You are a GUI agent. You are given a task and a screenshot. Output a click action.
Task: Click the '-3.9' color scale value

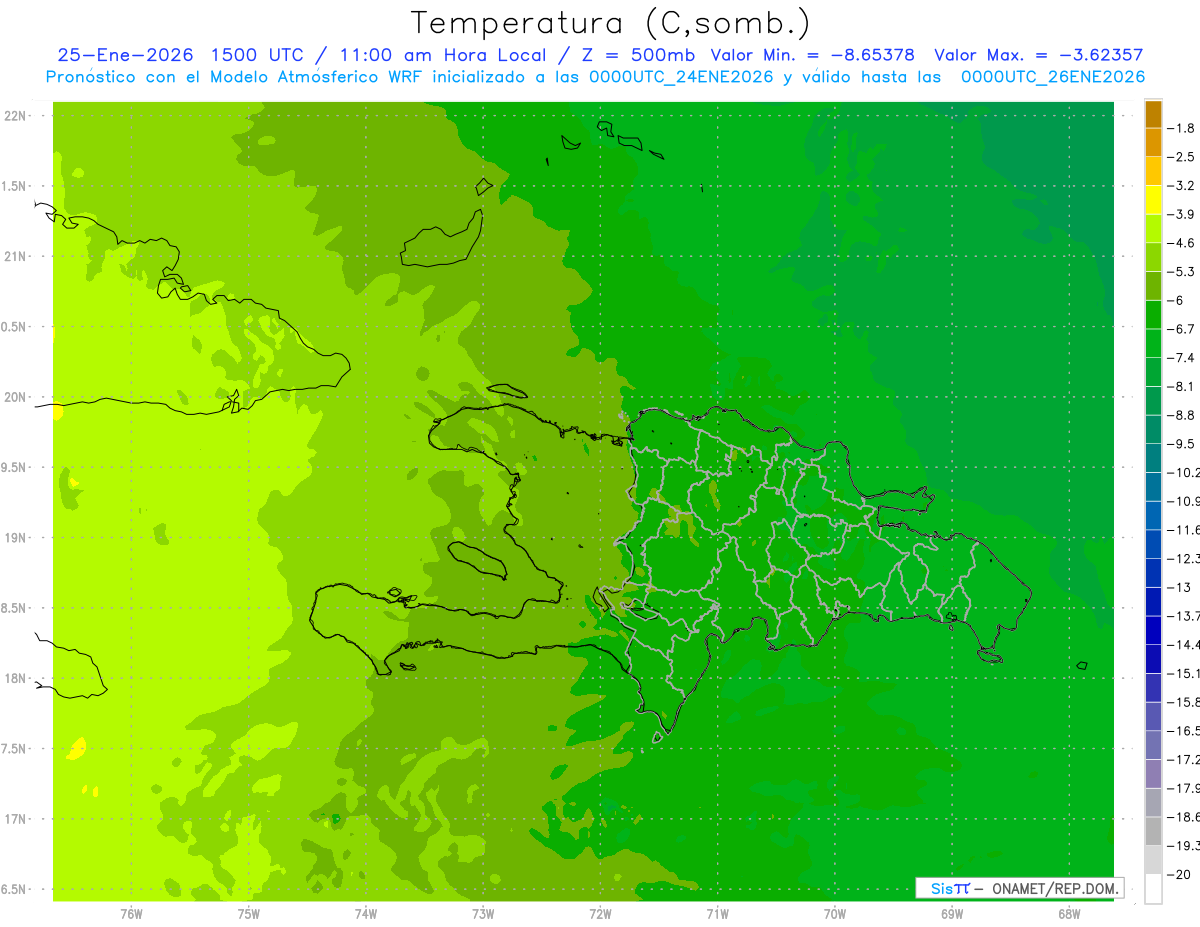1181,214
